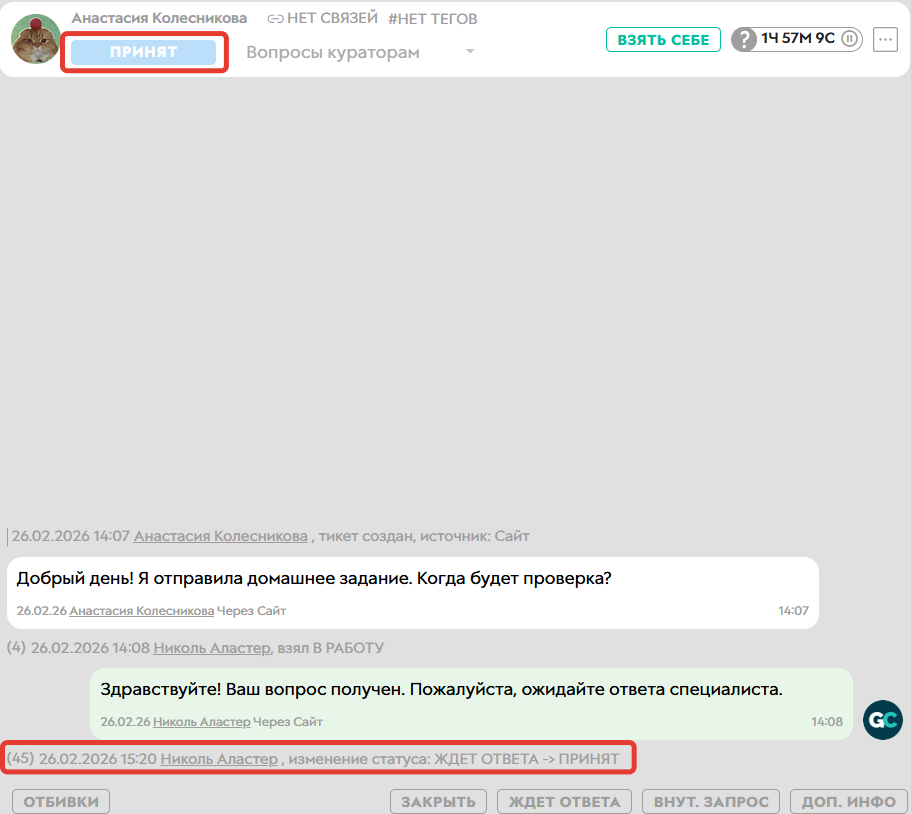The image size is (911, 814).
Task: Open Николь Аластер link under reply message
Action: (x=202, y=722)
